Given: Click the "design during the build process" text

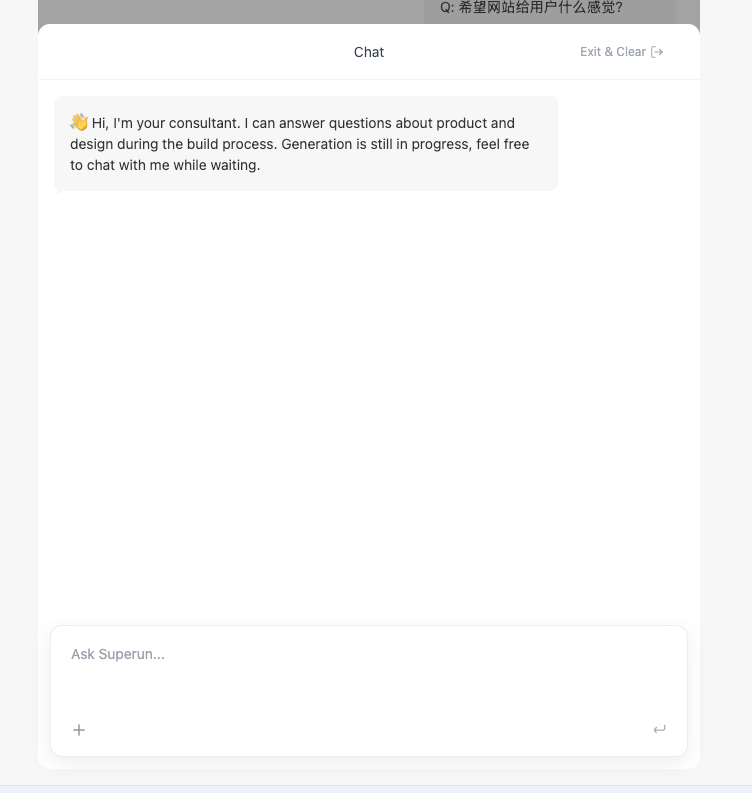Looking at the screenshot, I should 174,144.
